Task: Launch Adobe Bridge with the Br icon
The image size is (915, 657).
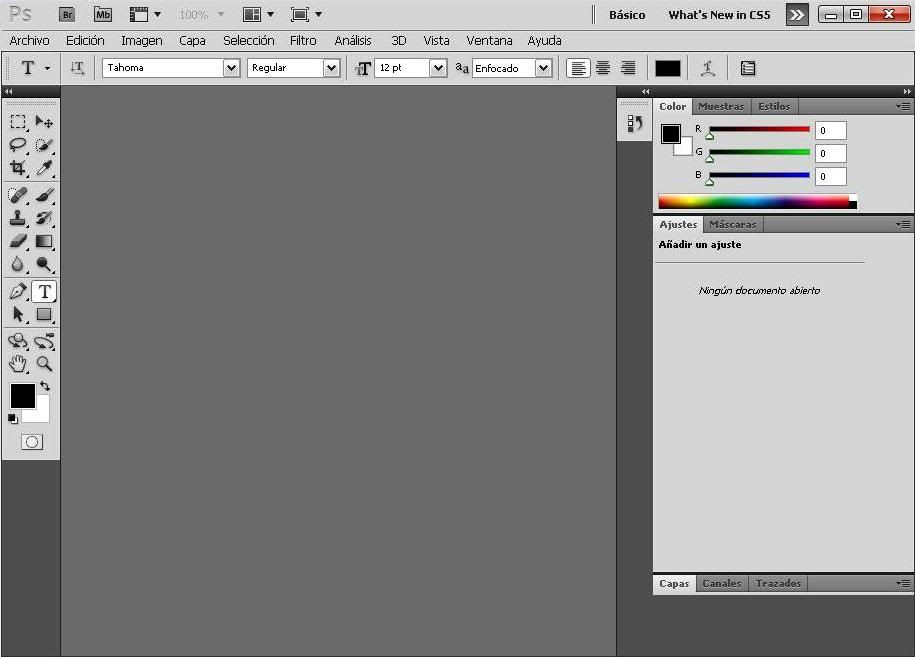Action: (67, 14)
